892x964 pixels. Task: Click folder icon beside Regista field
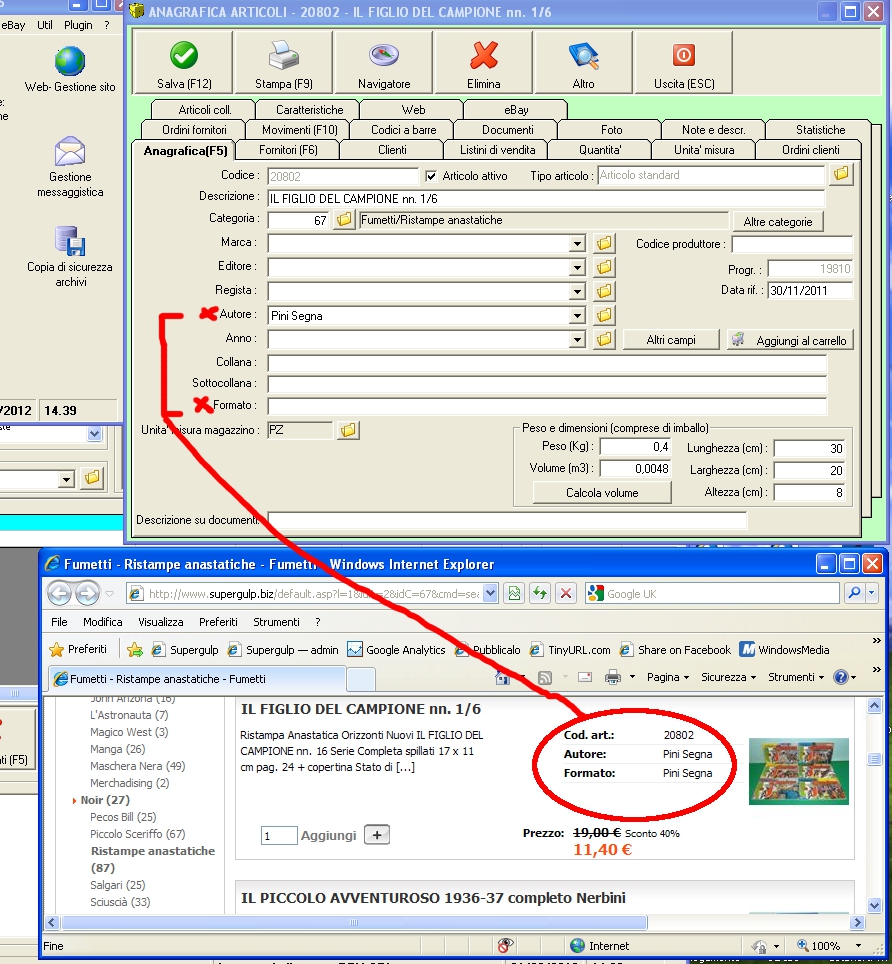pyautogui.click(x=604, y=291)
